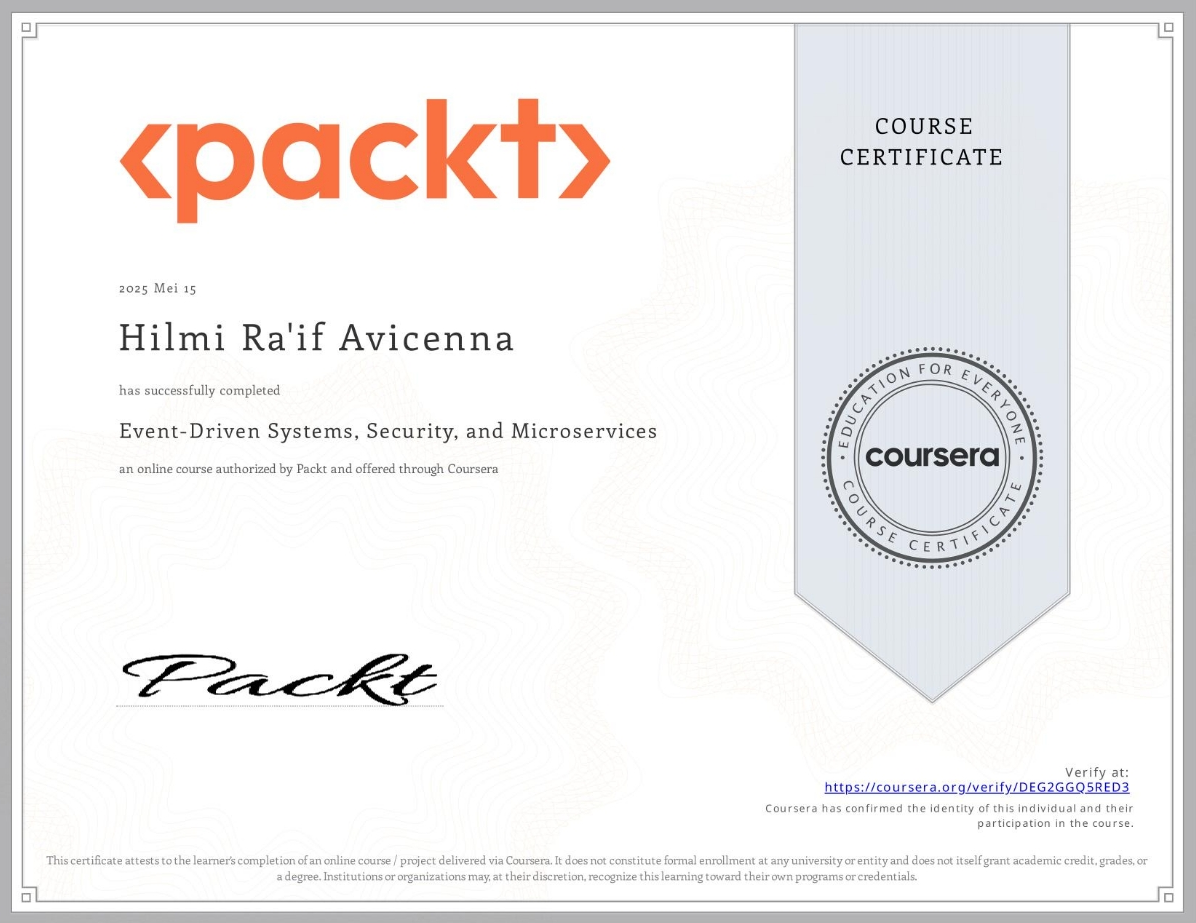The image size is (1196, 923).
Task: Select the disclaimer text at the bottom
Action: pos(598,867)
